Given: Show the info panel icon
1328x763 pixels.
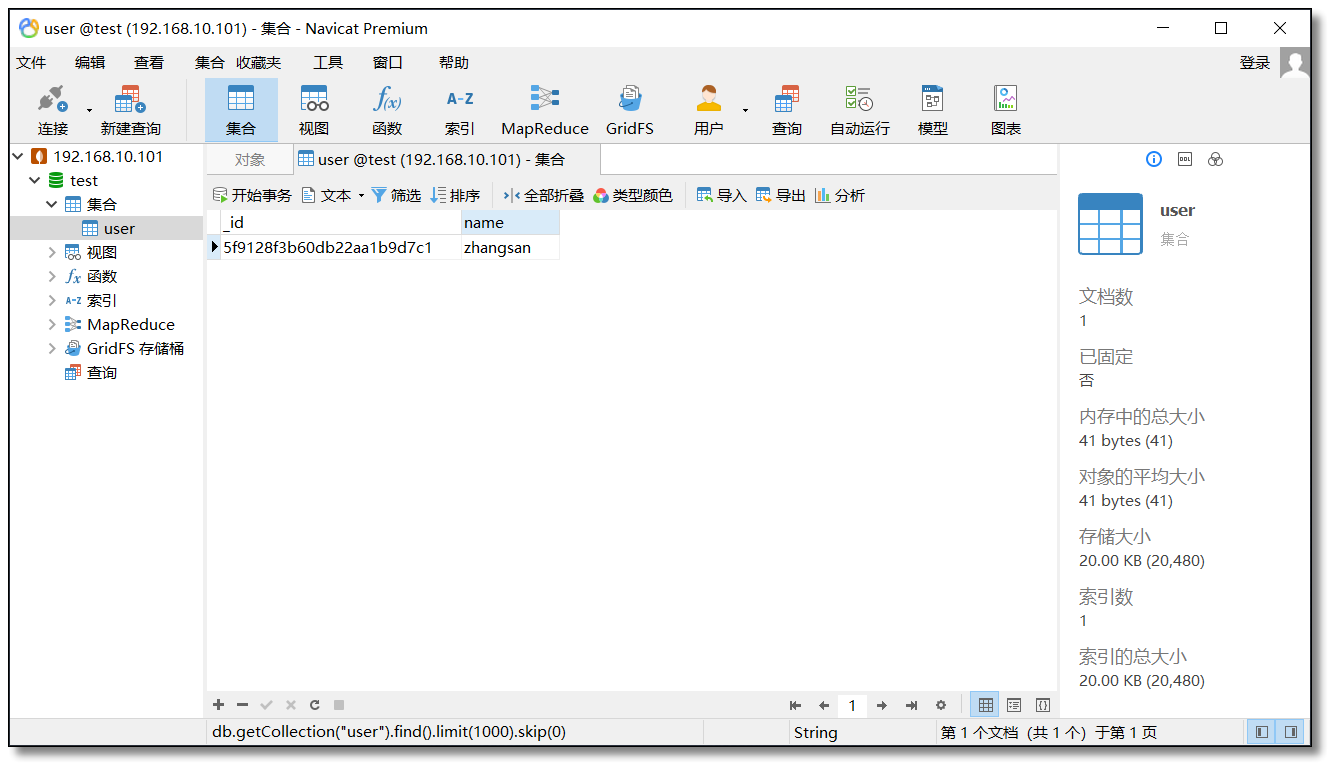Looking at the screenshot, I should [x=1153, y=159].
